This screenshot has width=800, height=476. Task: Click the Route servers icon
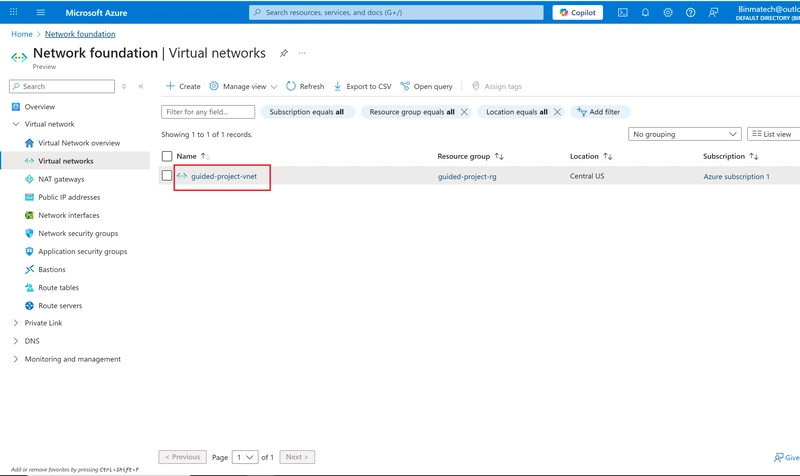pyautogui.click(x=30, y=306)
